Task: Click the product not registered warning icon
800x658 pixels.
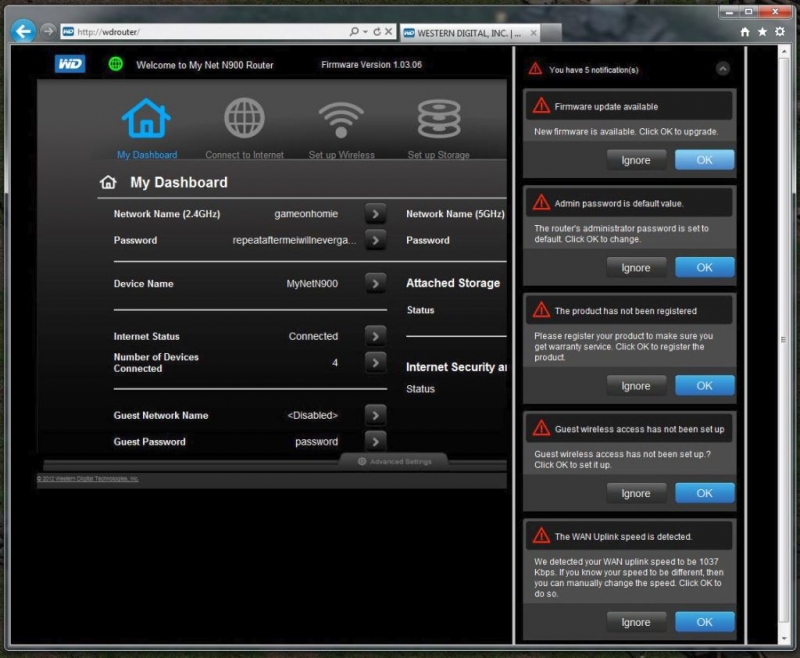Action: pyautogui.click(x=541, y=310)
